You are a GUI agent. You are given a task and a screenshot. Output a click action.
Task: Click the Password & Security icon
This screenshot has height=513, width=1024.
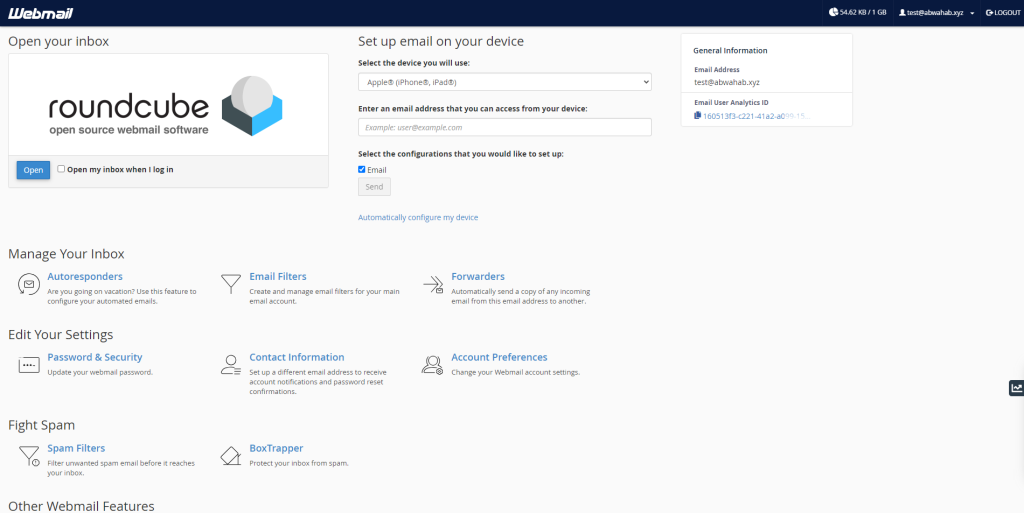point(29,365)
